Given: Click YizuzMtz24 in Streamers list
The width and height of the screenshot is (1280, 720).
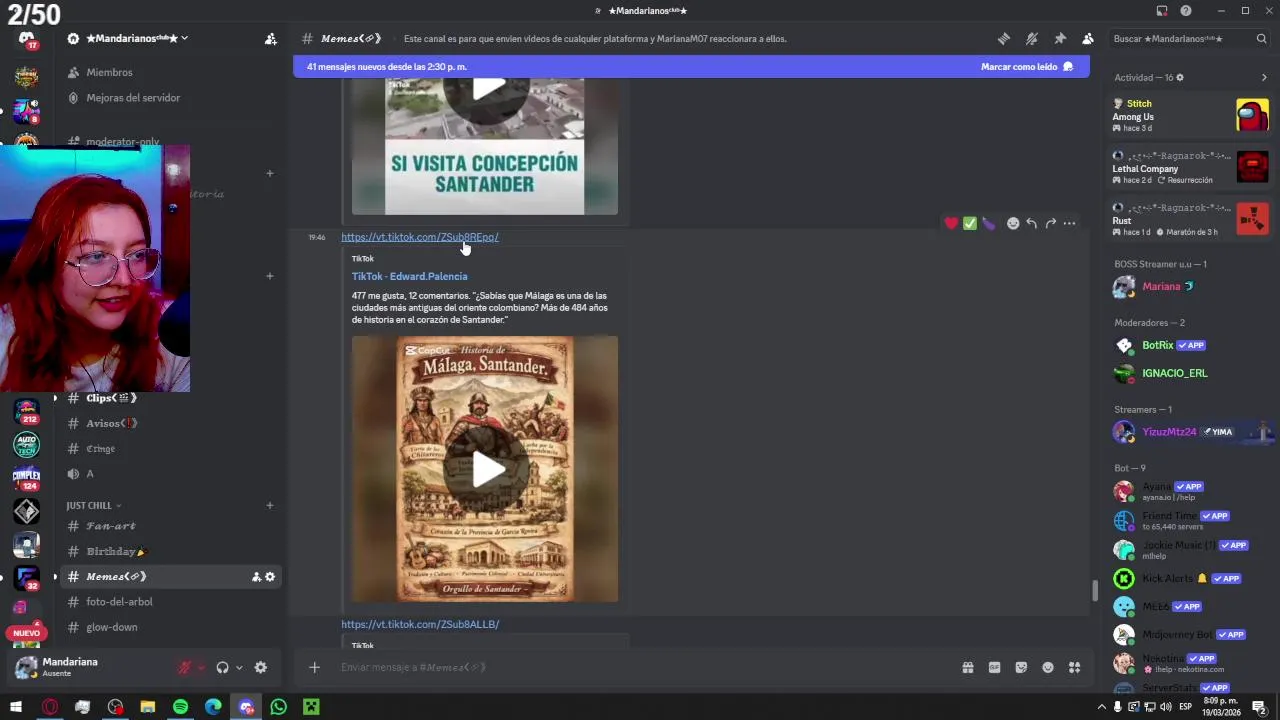Looking at the screenshot, I should (1190, 432).
